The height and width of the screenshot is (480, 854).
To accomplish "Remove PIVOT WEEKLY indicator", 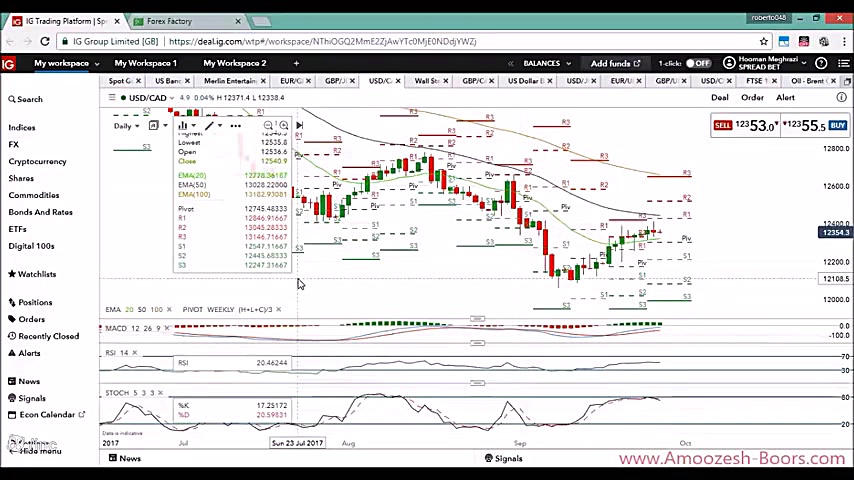I will click(x=279, y=309).
